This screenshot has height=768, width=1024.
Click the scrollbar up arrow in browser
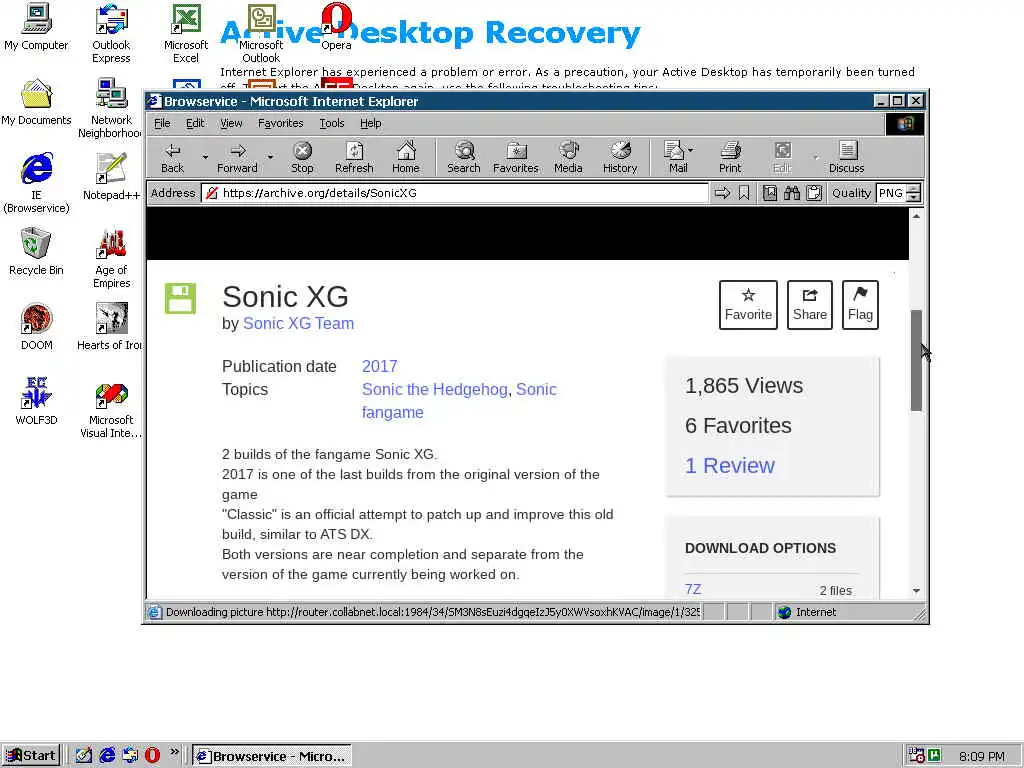916,216
